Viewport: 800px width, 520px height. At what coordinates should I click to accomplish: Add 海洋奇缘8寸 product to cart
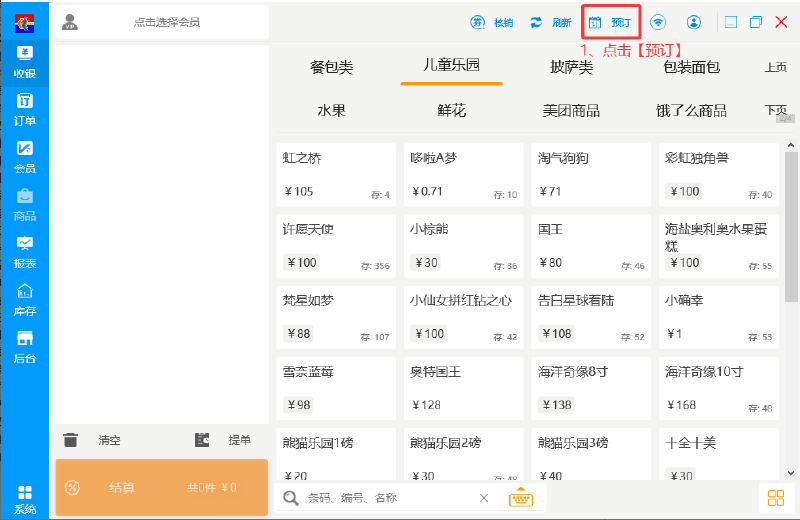click(591, 388)
